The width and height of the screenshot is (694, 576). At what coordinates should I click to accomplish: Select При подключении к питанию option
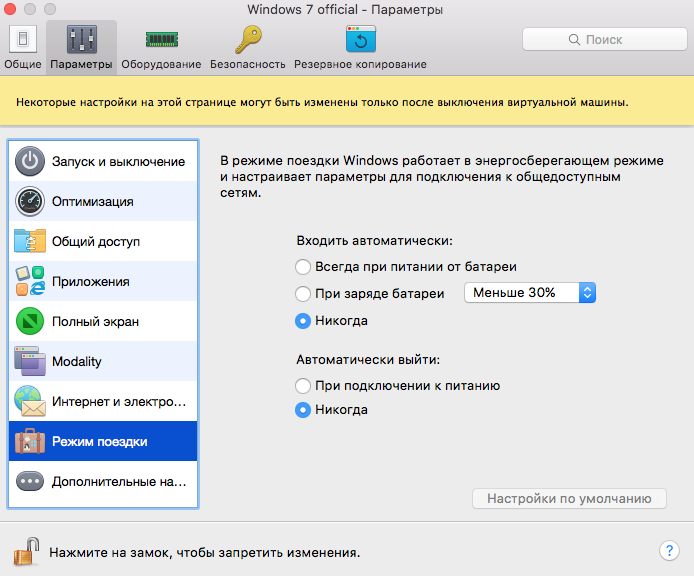(x=303, y=385)
